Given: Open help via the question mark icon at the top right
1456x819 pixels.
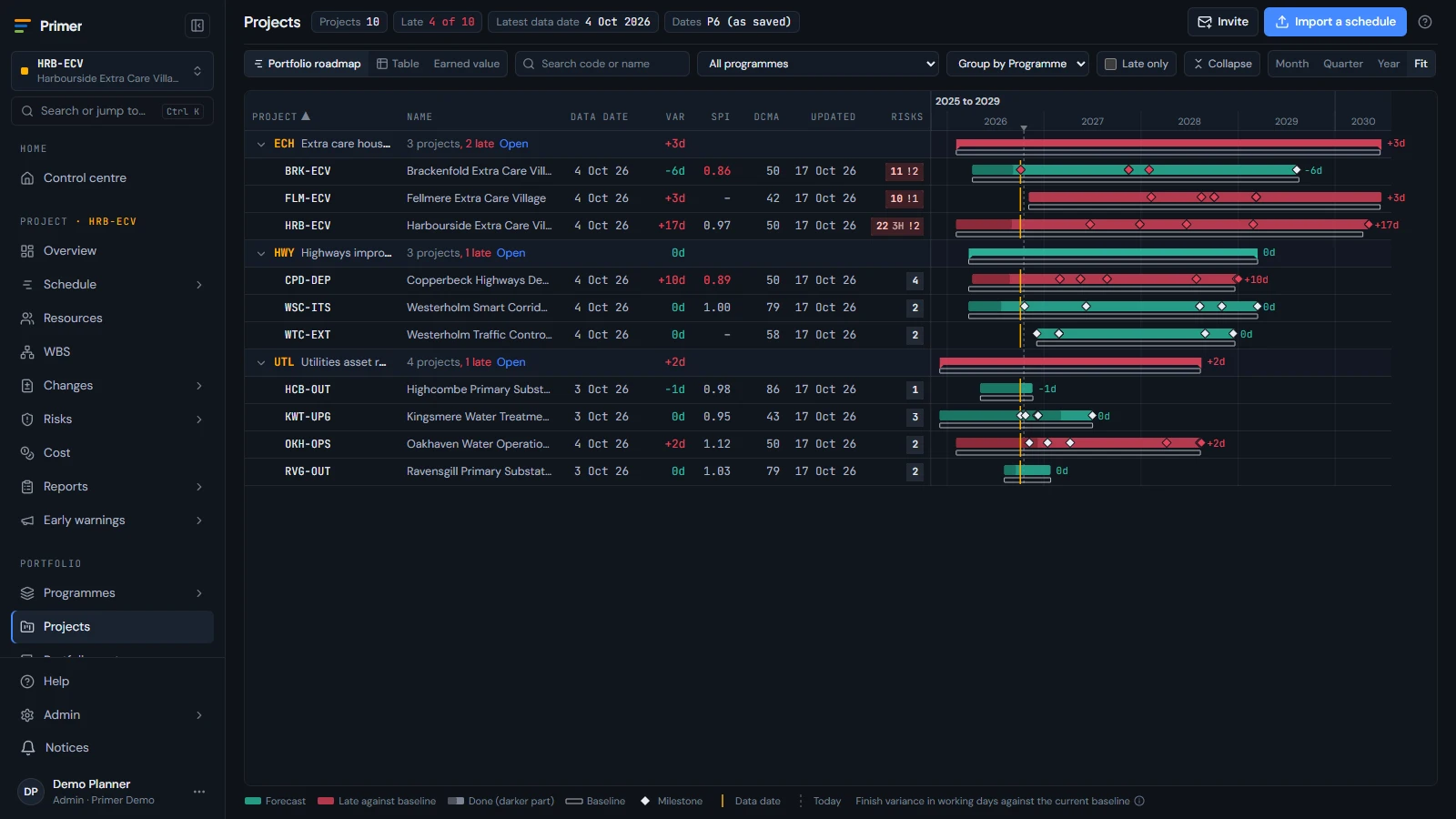Looking at the screenshot, I should click(1425, 22).
